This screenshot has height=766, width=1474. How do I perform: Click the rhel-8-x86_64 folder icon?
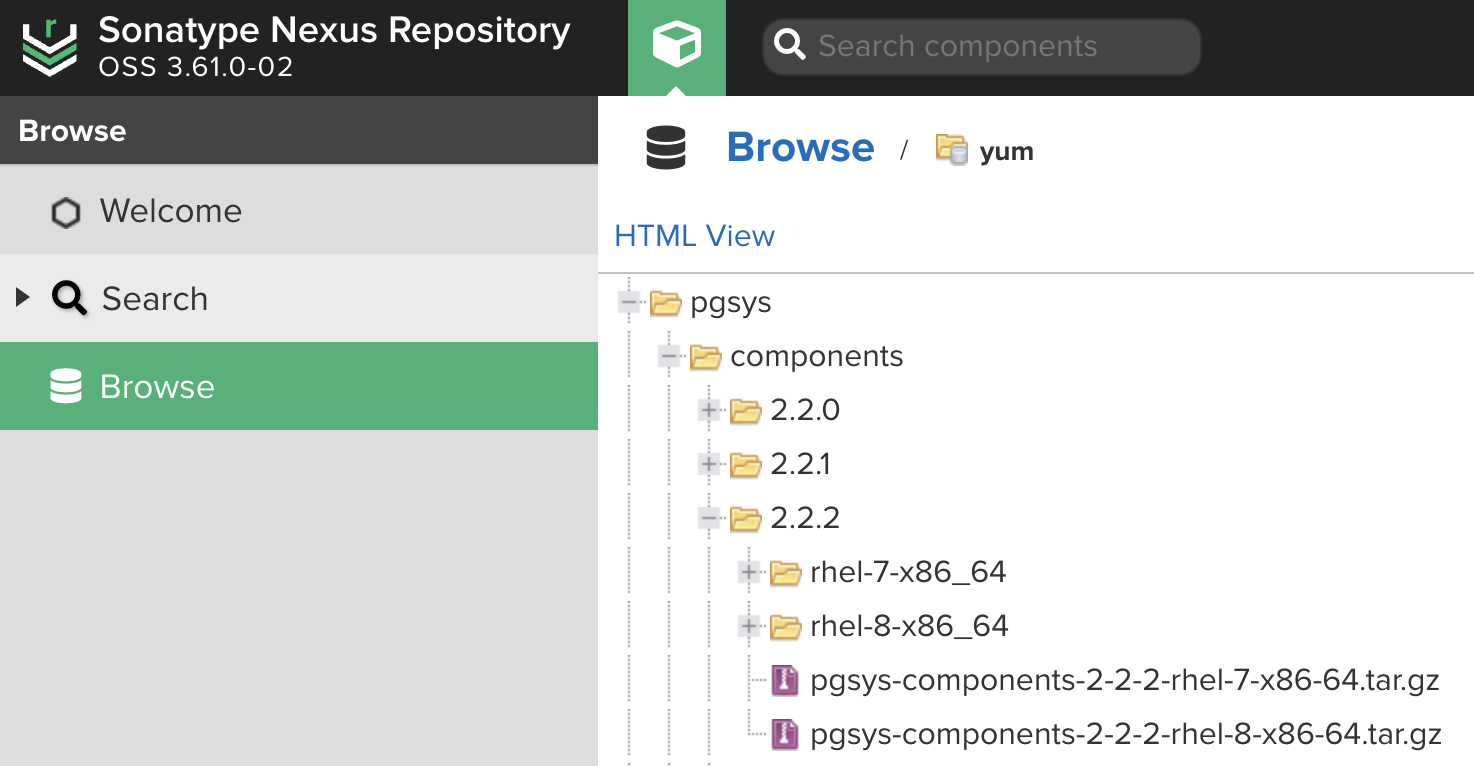(x=785, y=627)
